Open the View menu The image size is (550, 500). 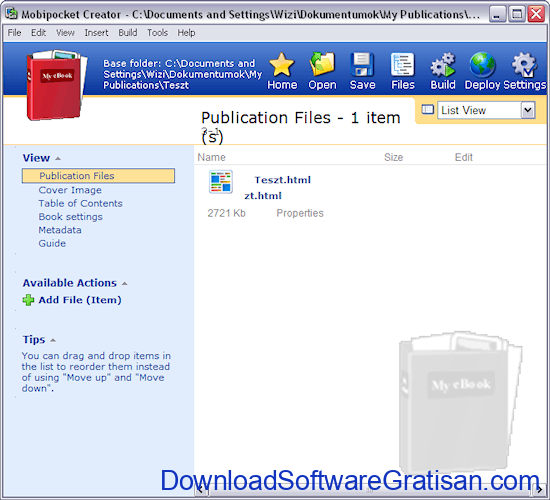click(65, 33)
